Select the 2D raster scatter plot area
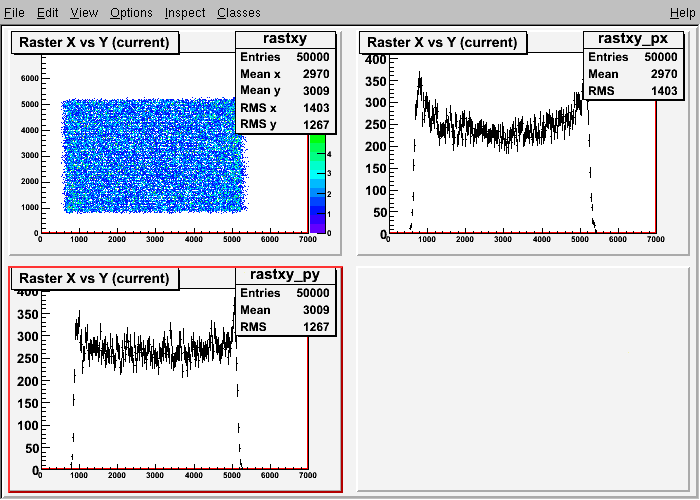This screenshot has height=500, width=700. (154, 155)
